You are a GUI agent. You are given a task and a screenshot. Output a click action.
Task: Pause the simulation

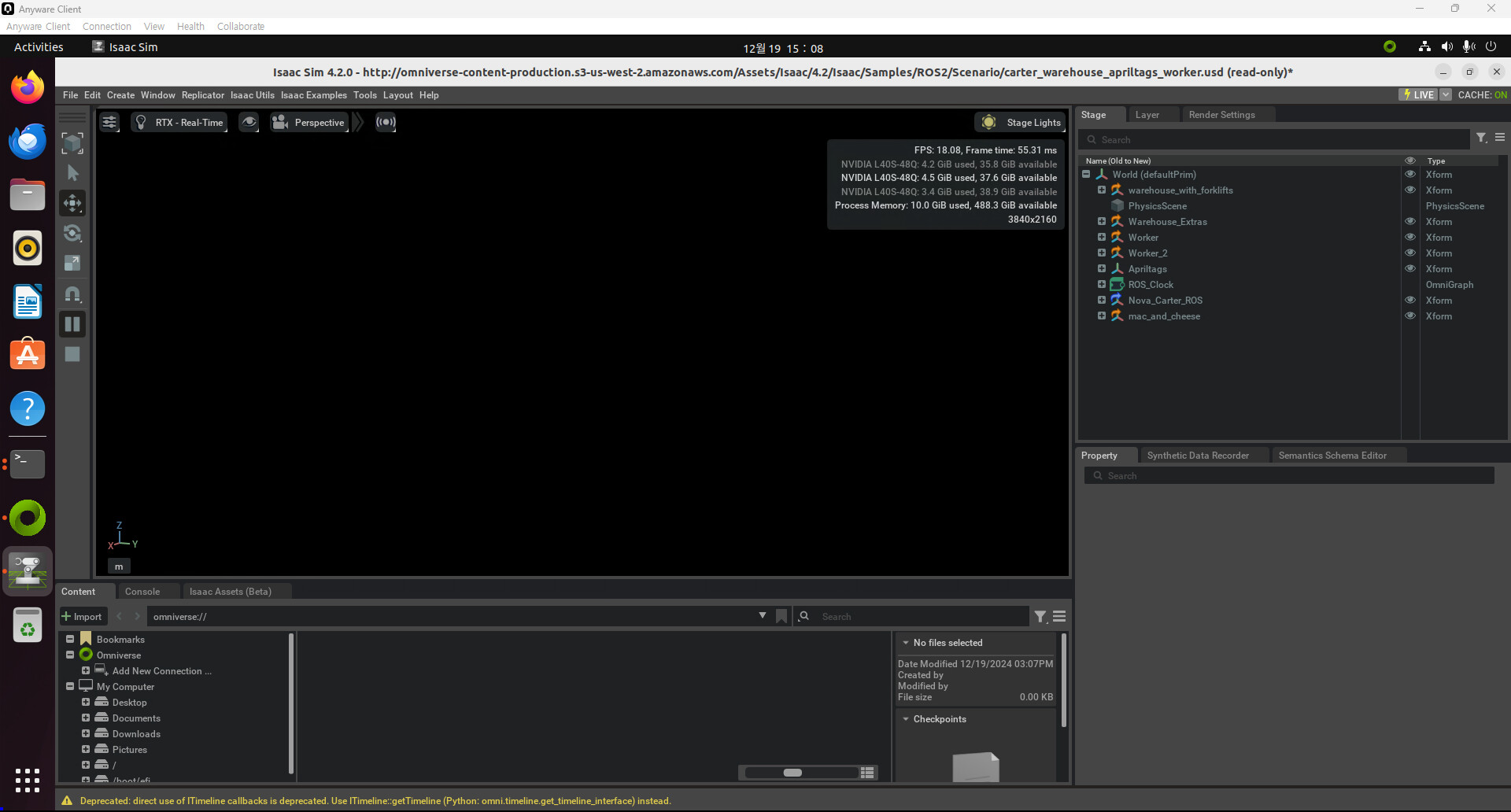[x=72, y=324]
